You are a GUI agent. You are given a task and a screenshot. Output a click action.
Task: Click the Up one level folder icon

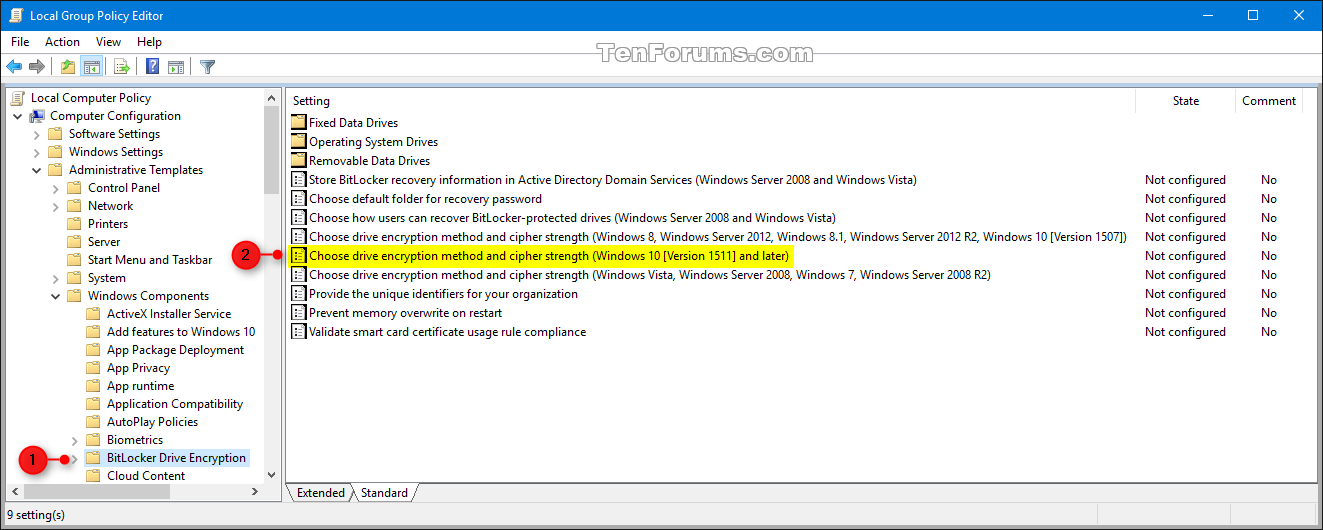click(67, 67)
